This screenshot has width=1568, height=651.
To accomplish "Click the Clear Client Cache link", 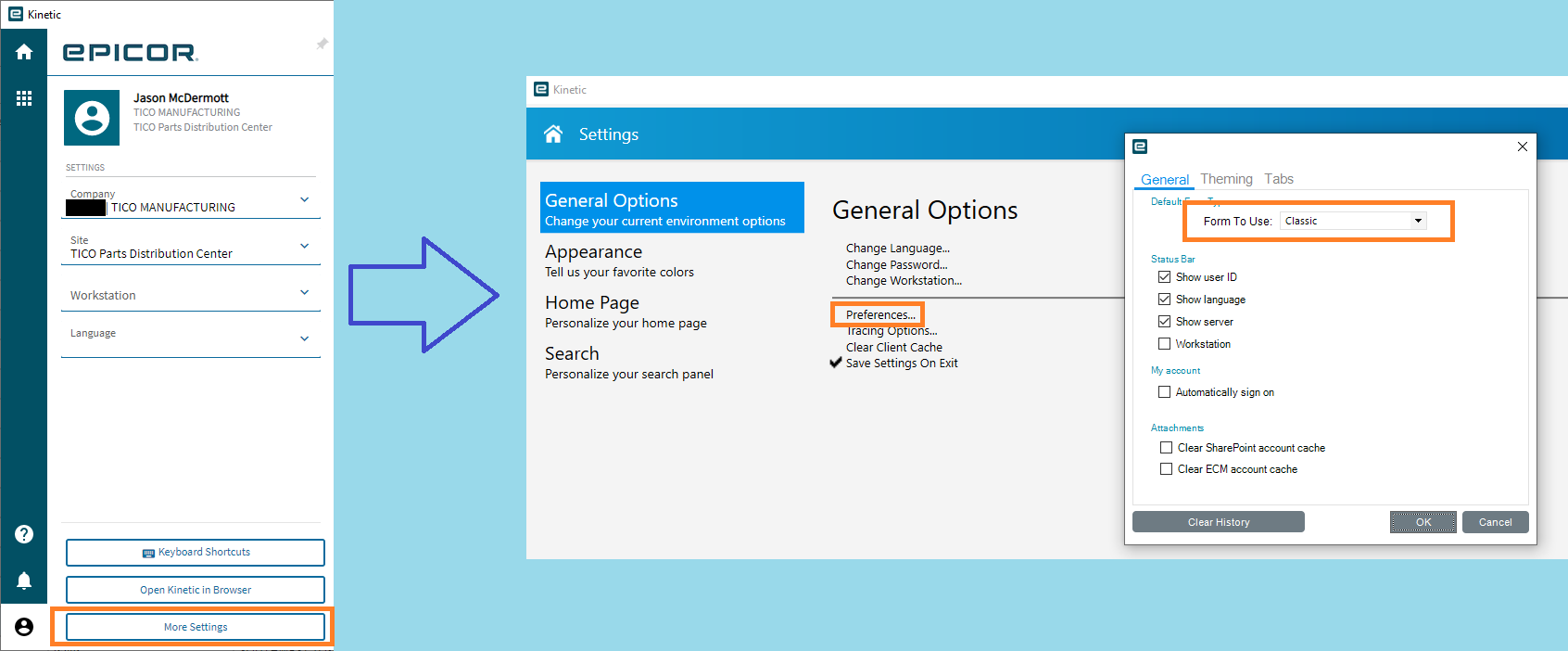I will tap(894, 348).
